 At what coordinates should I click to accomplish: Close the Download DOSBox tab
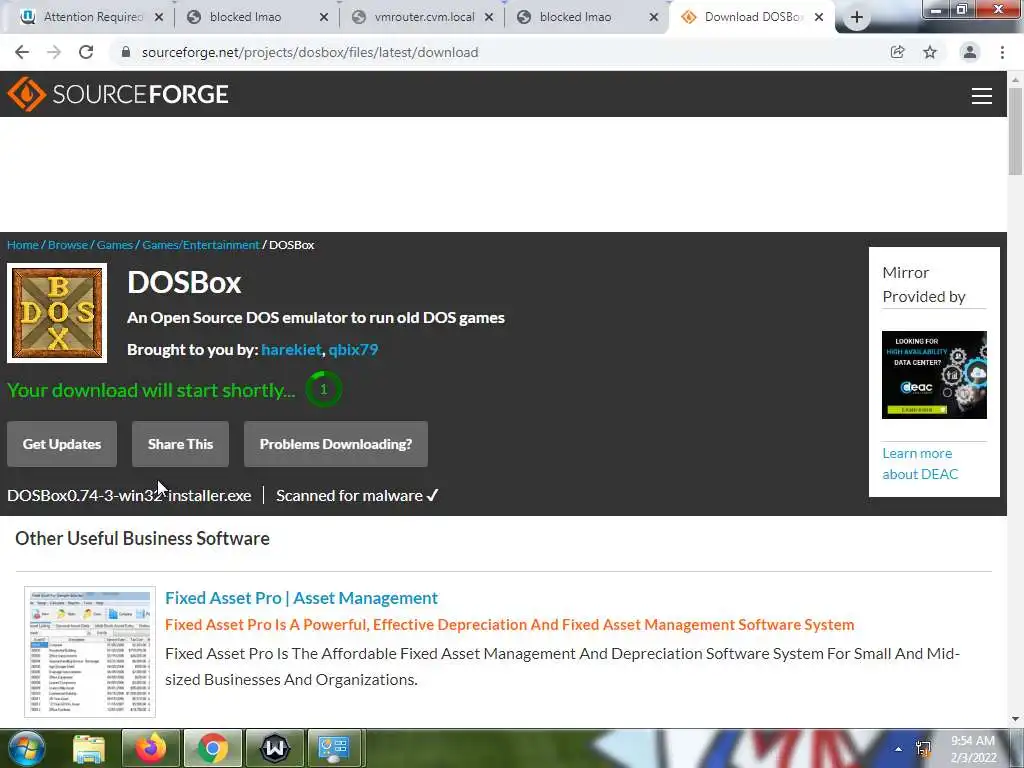(819, 18)
